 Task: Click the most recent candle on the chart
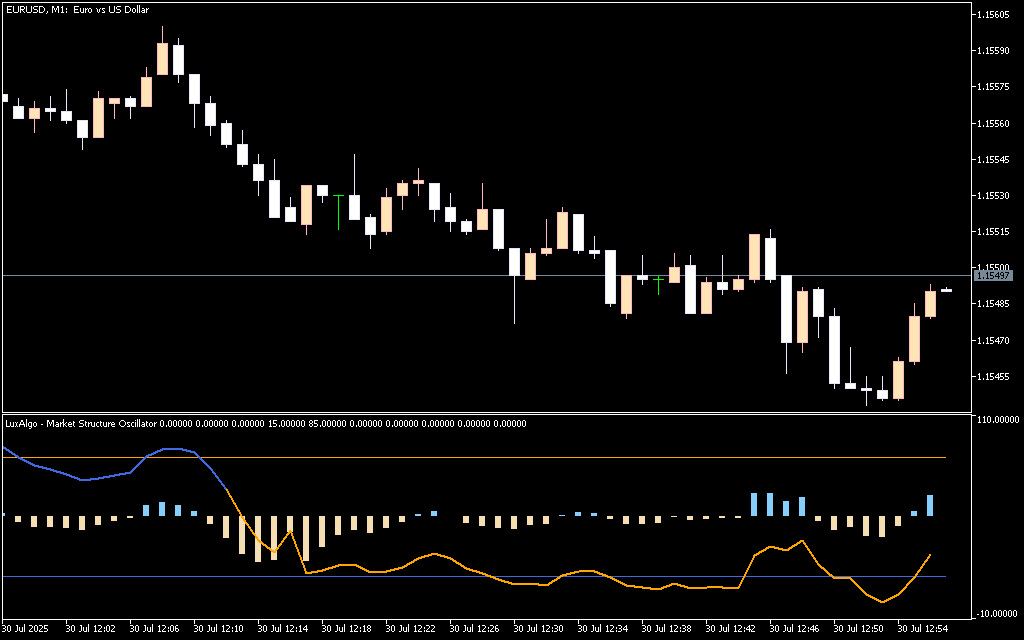946,290
